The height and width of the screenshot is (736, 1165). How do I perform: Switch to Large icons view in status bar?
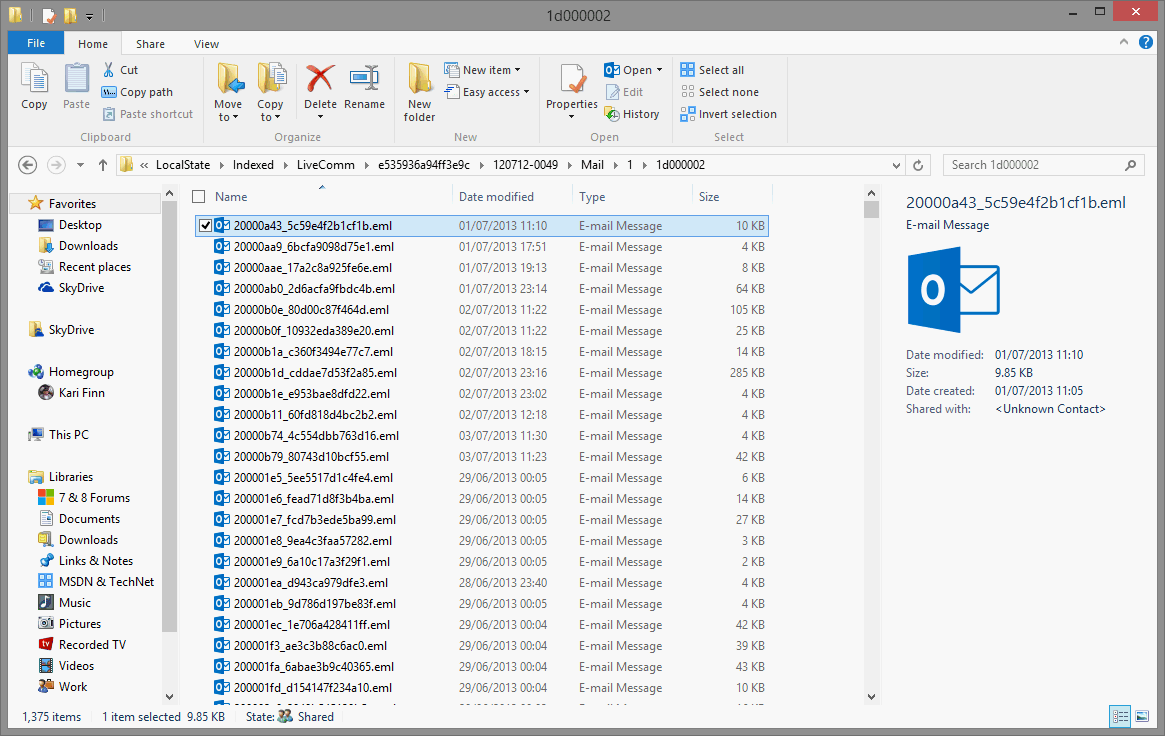click(1142, 716)
